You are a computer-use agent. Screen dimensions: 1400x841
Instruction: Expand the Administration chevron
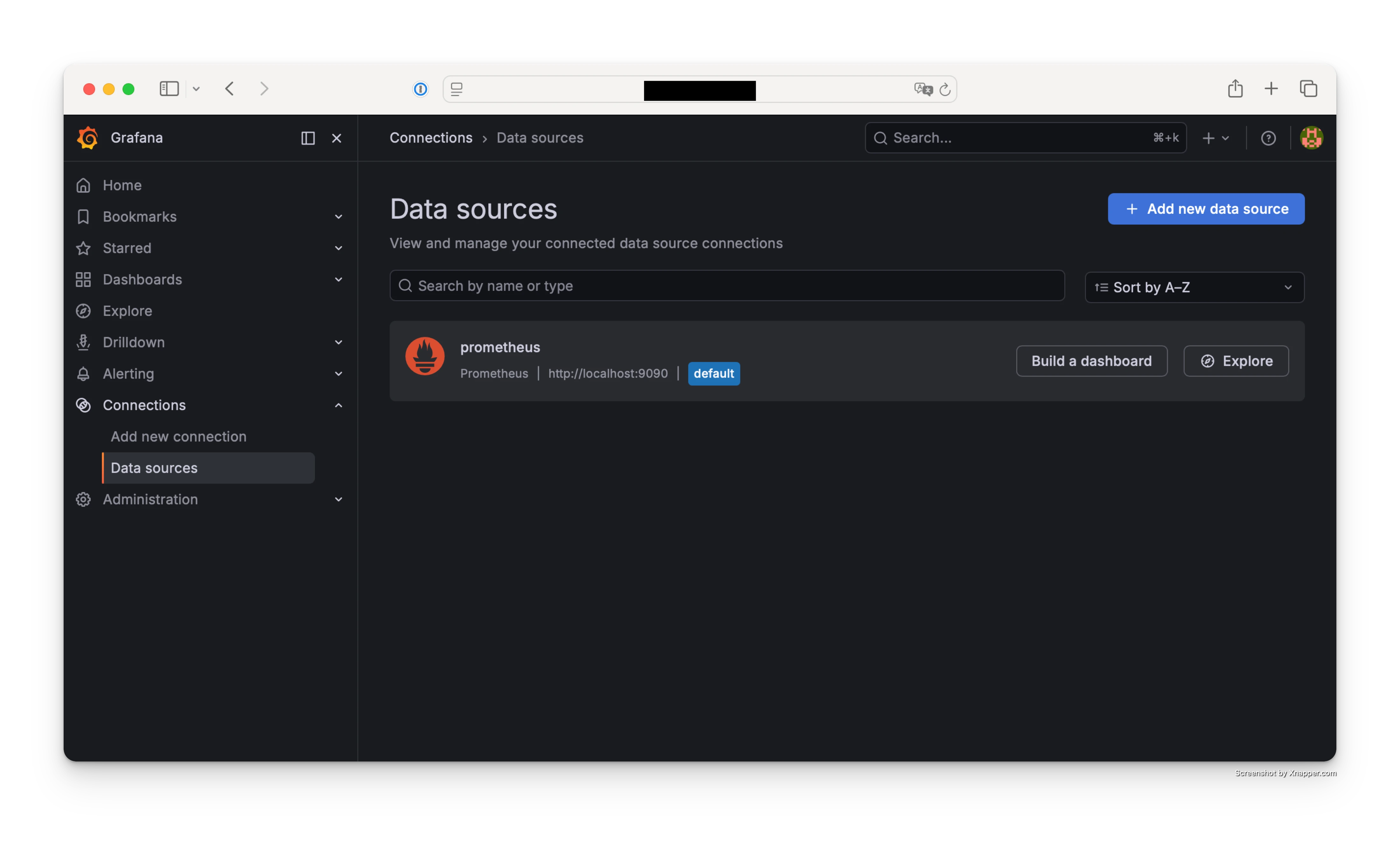(338, 499)
